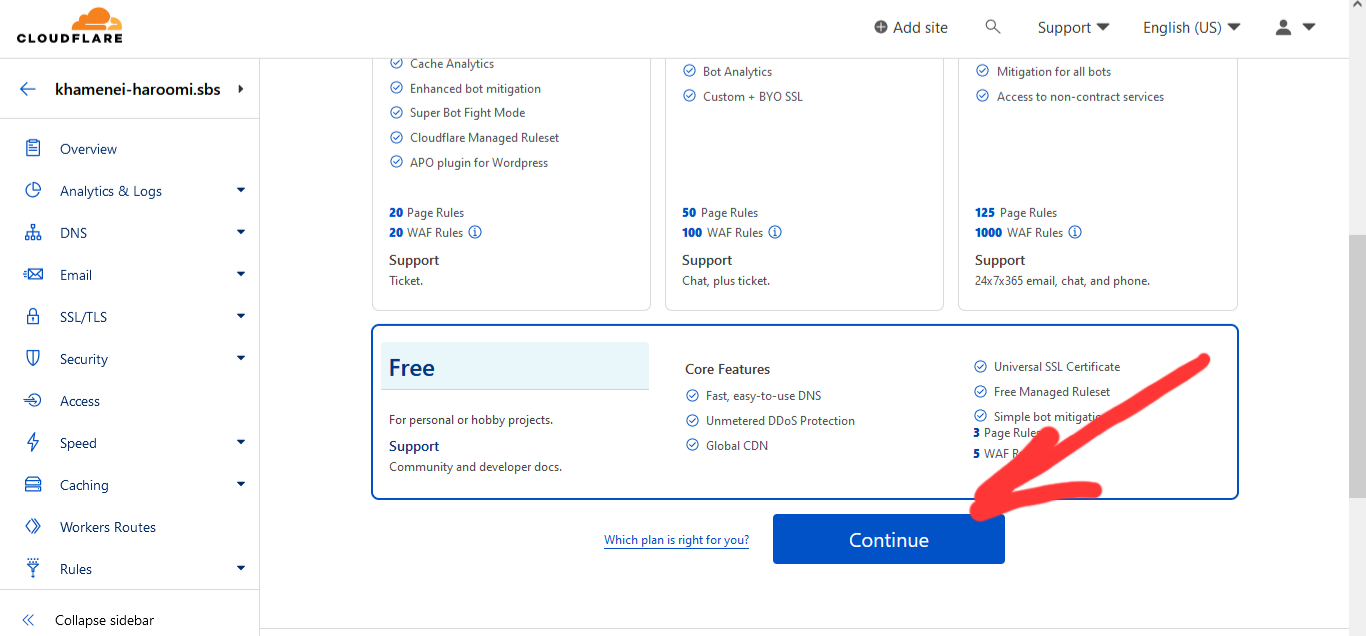Click 'Unmetered DDoS Protection' feature text
This screenshot has height=636, width=1366.
coord(780,421)
